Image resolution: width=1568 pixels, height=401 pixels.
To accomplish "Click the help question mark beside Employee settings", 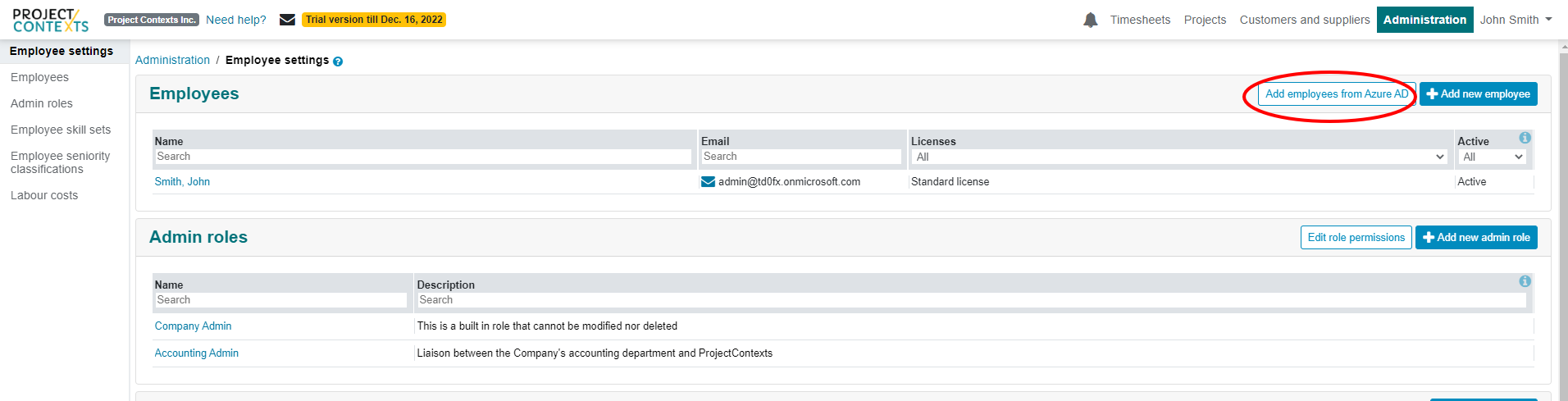I will (x=338, y=62).
